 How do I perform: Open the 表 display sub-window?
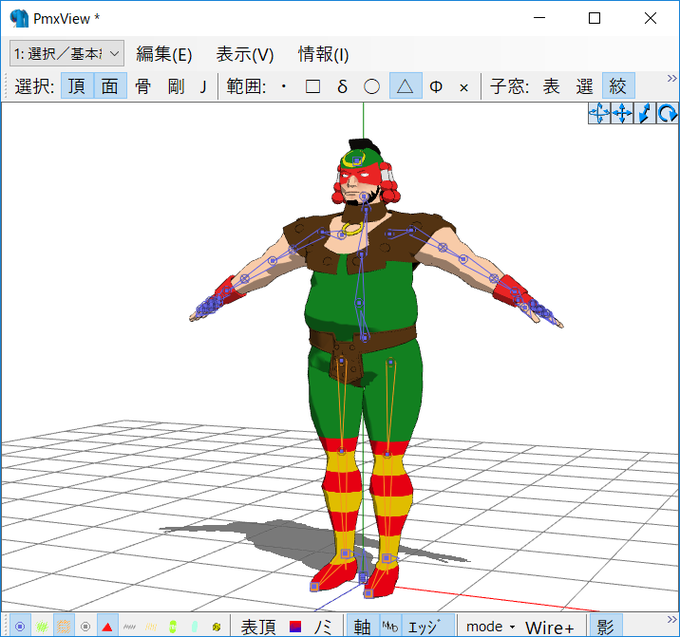click(551, 86)
